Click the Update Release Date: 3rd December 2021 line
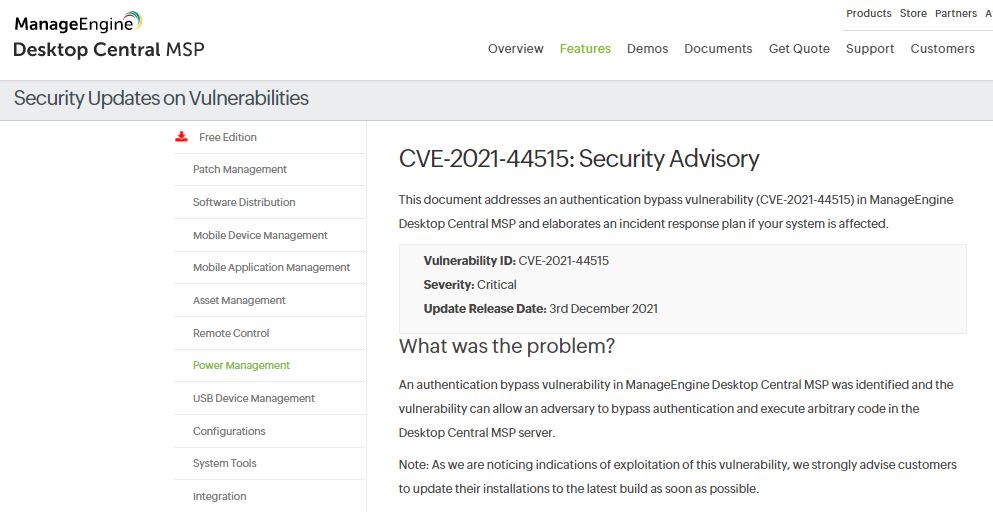 point(541,309)
